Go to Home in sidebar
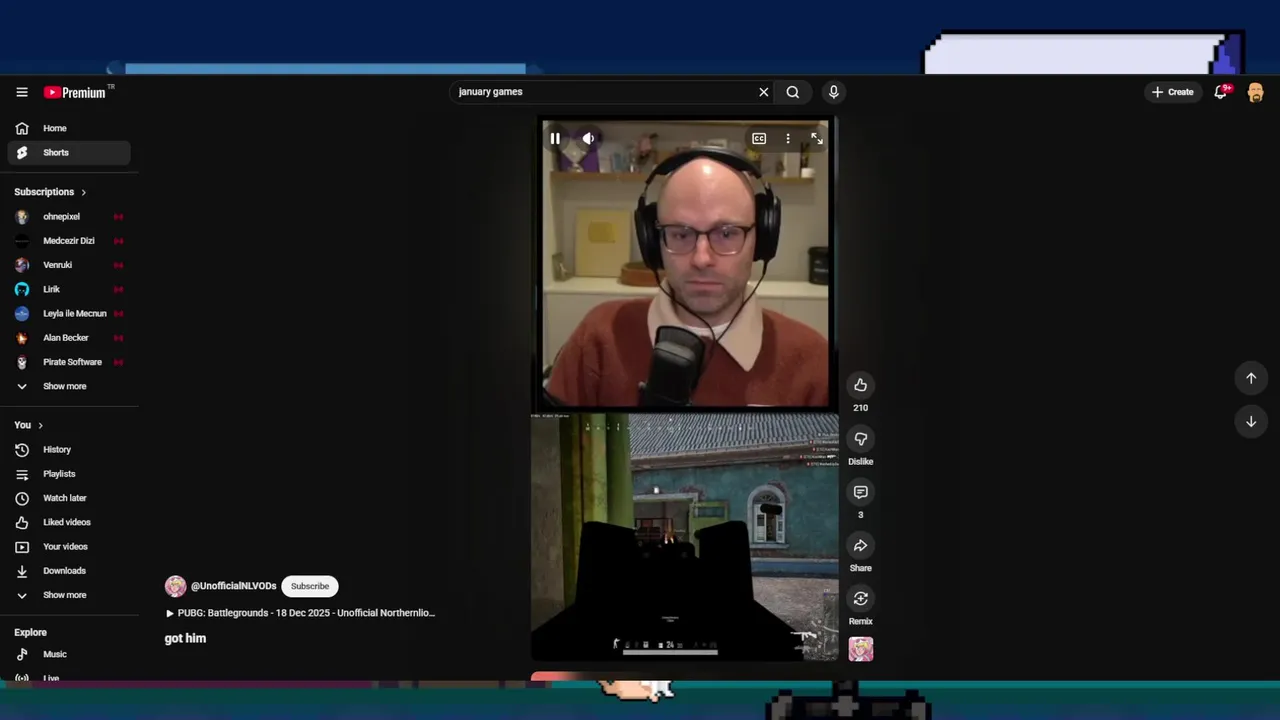This screenshot has height=720, width=1280. coord(69,128)
